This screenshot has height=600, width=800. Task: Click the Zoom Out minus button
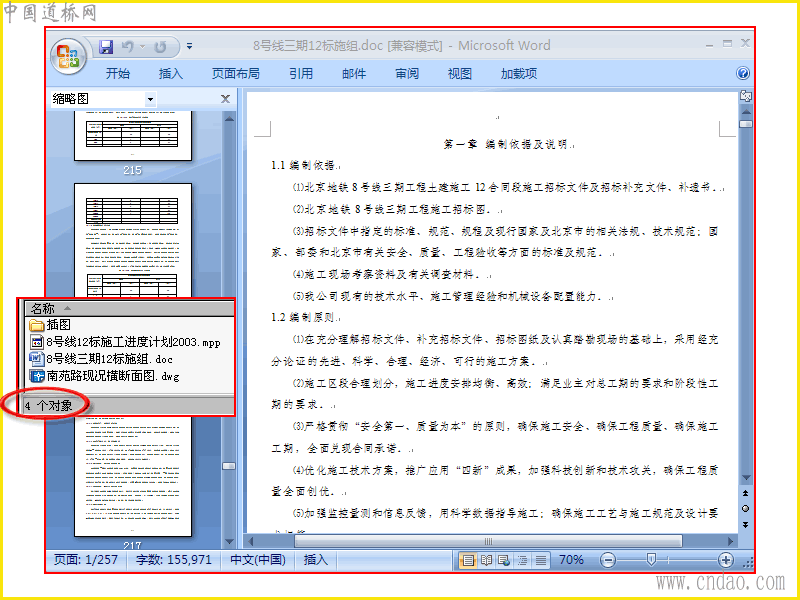click(x=607, y=560)
